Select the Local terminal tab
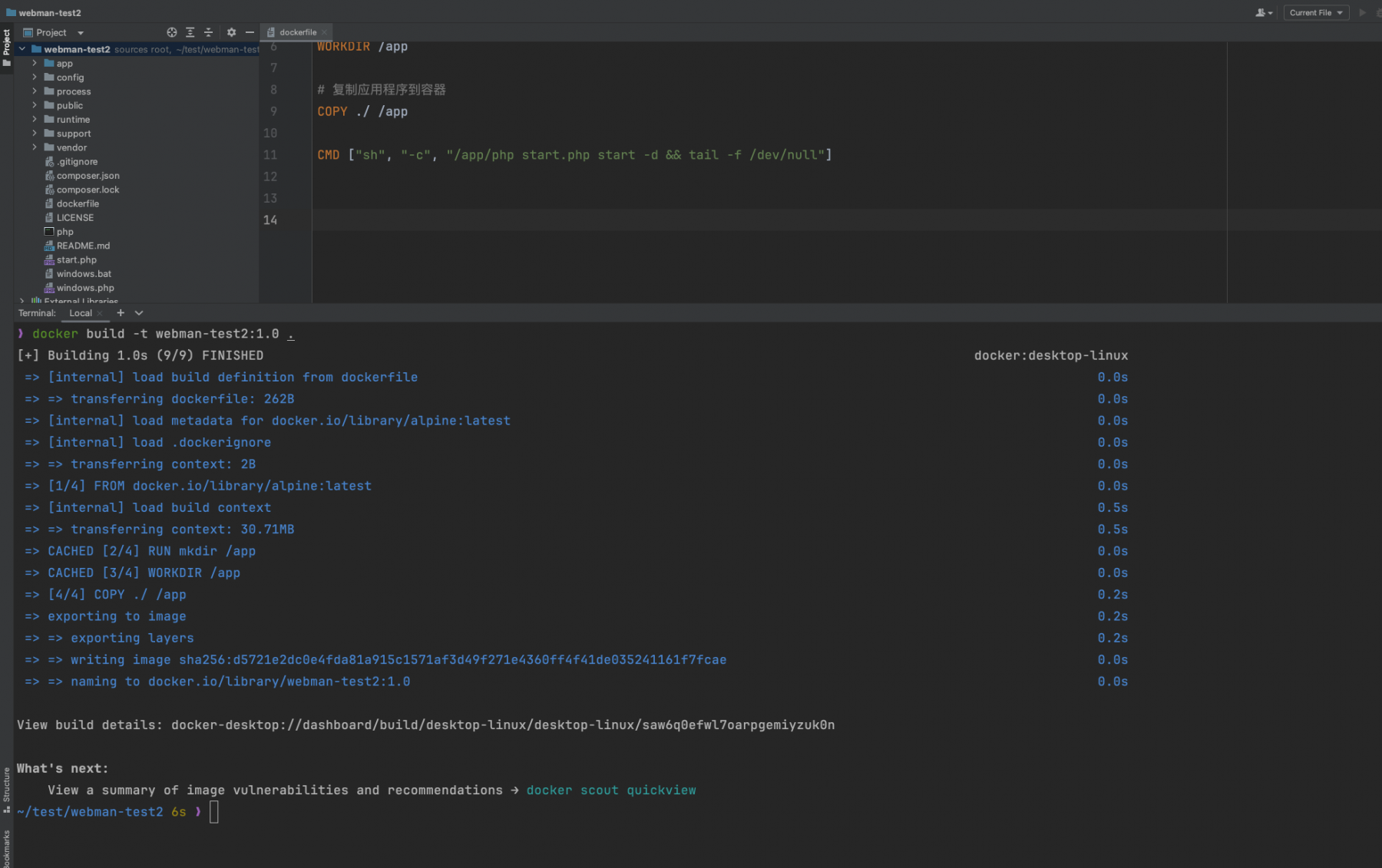 81,313
